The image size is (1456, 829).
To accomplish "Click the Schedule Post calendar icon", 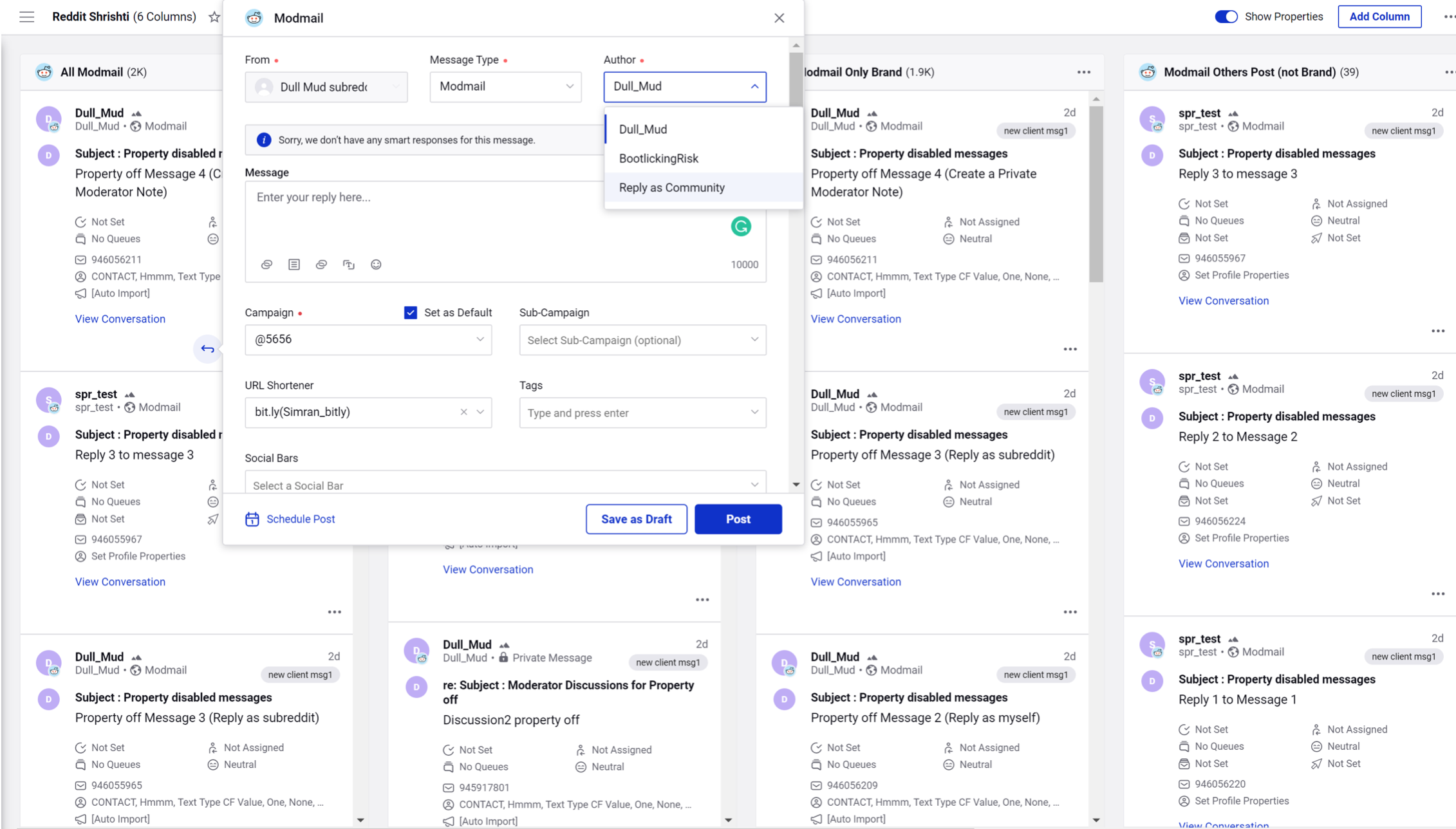I will tap(252, 519).
